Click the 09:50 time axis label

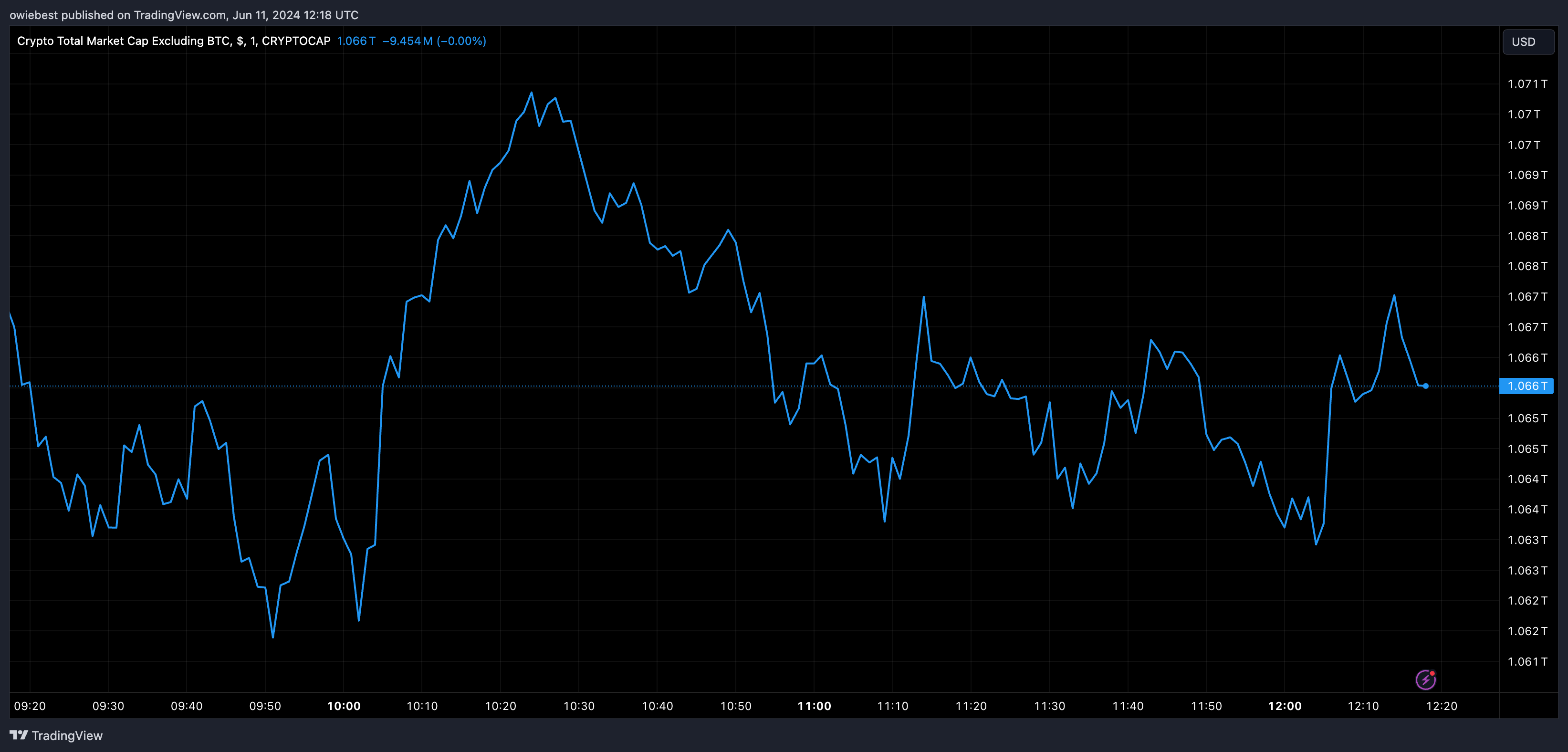point(265,706)
